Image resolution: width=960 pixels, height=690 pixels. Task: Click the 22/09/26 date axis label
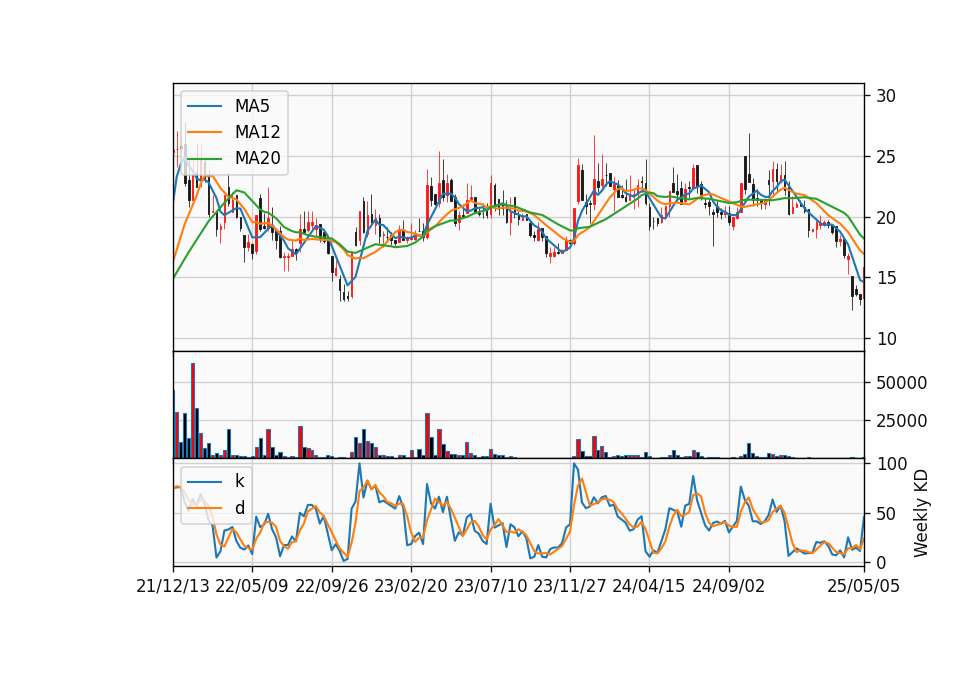[331, 586]
